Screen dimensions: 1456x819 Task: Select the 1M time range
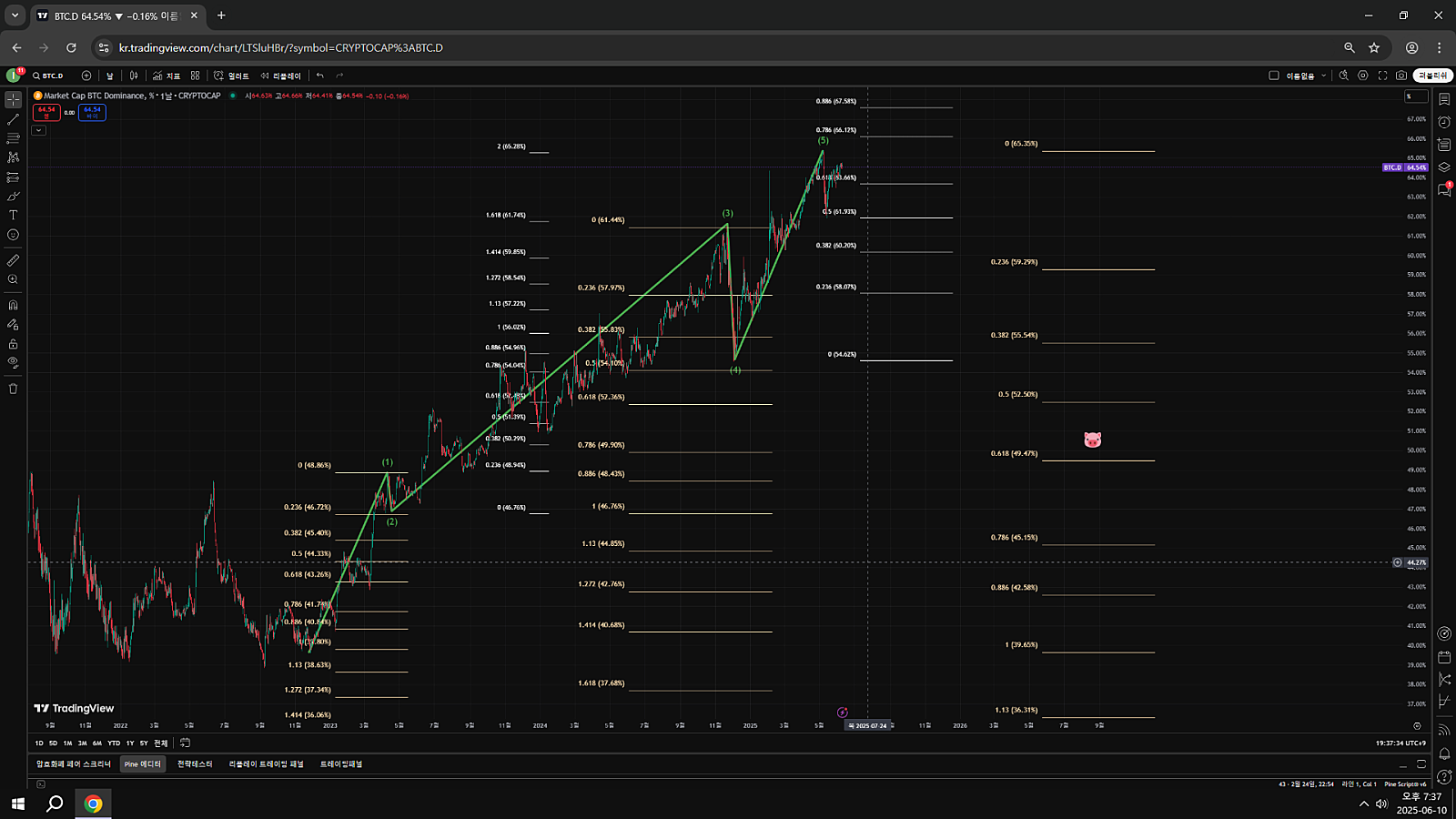67,743
